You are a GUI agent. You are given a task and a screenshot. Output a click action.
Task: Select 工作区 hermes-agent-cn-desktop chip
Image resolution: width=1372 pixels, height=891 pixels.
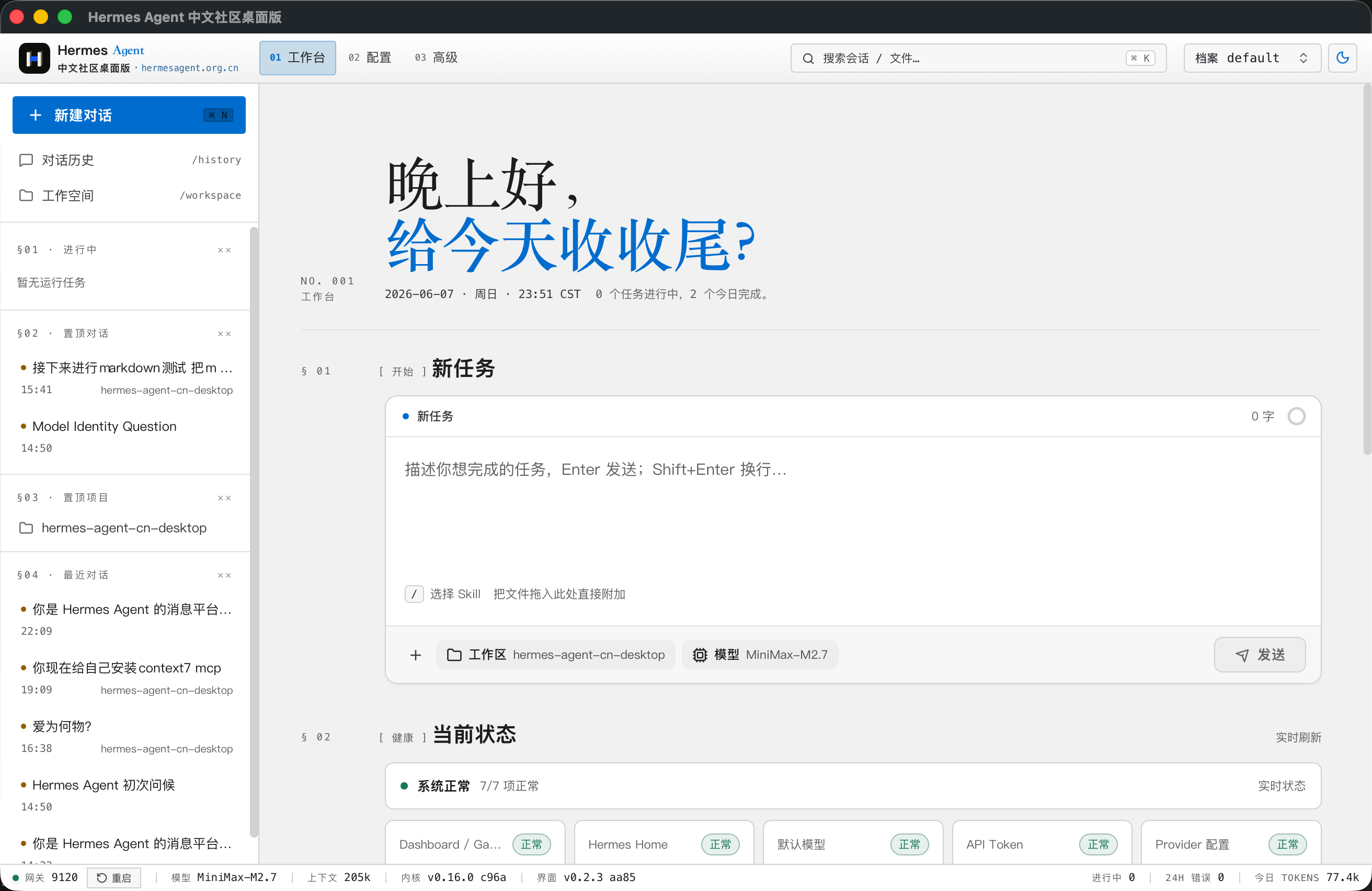[x=556, y=655]
